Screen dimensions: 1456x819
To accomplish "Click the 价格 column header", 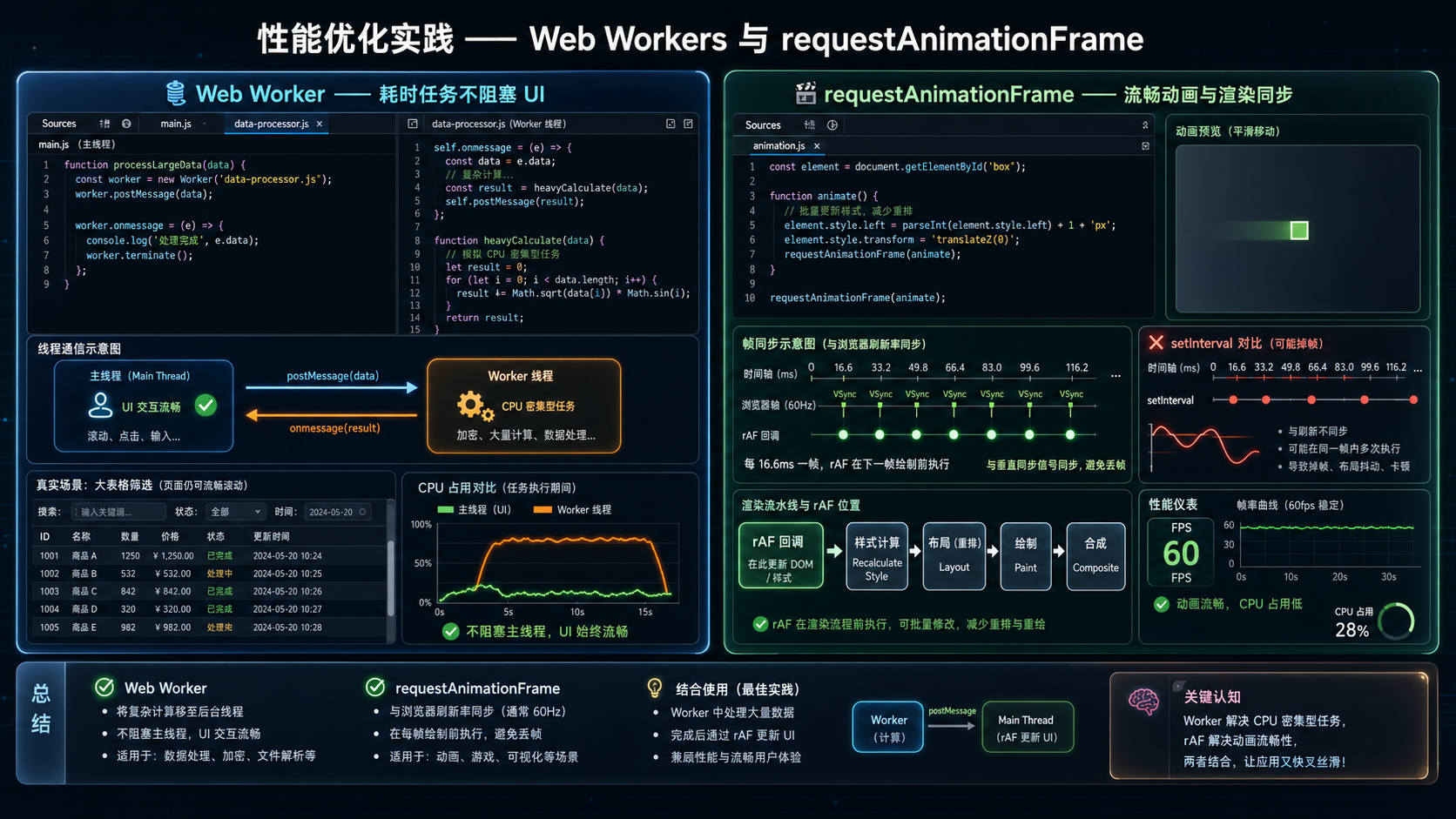I will coord(170,536).
